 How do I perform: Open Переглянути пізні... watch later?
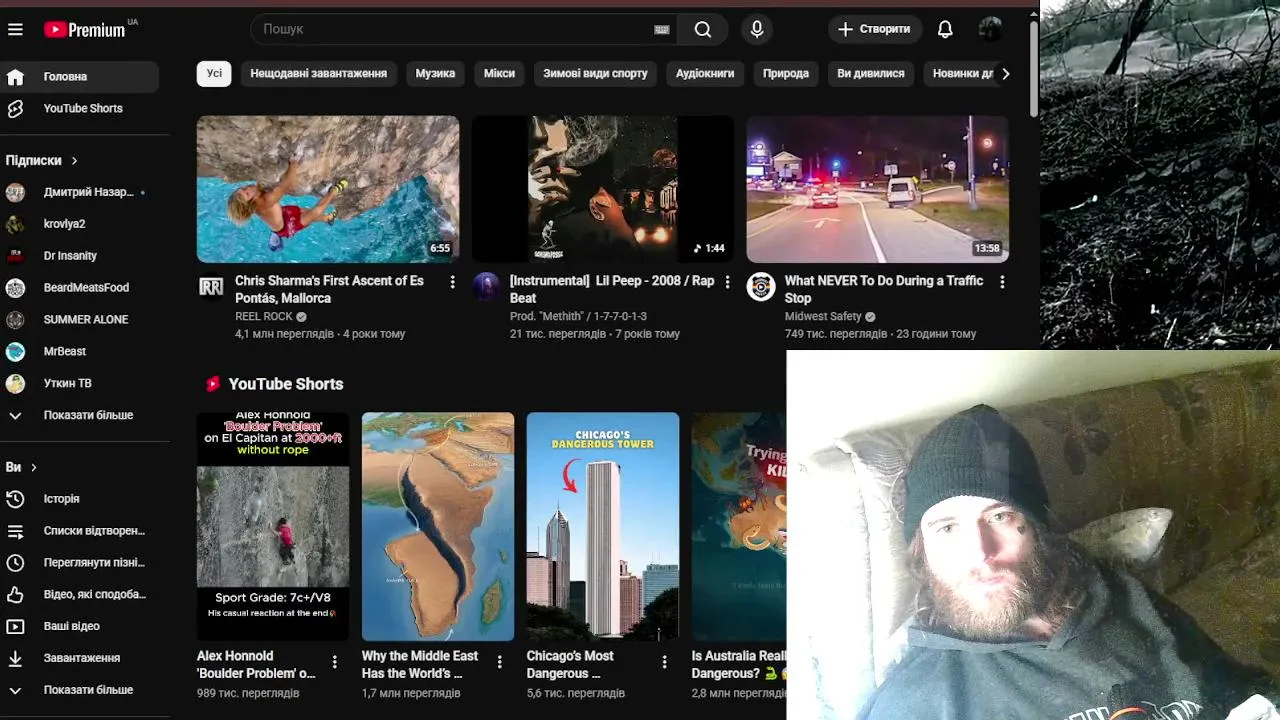80,563
